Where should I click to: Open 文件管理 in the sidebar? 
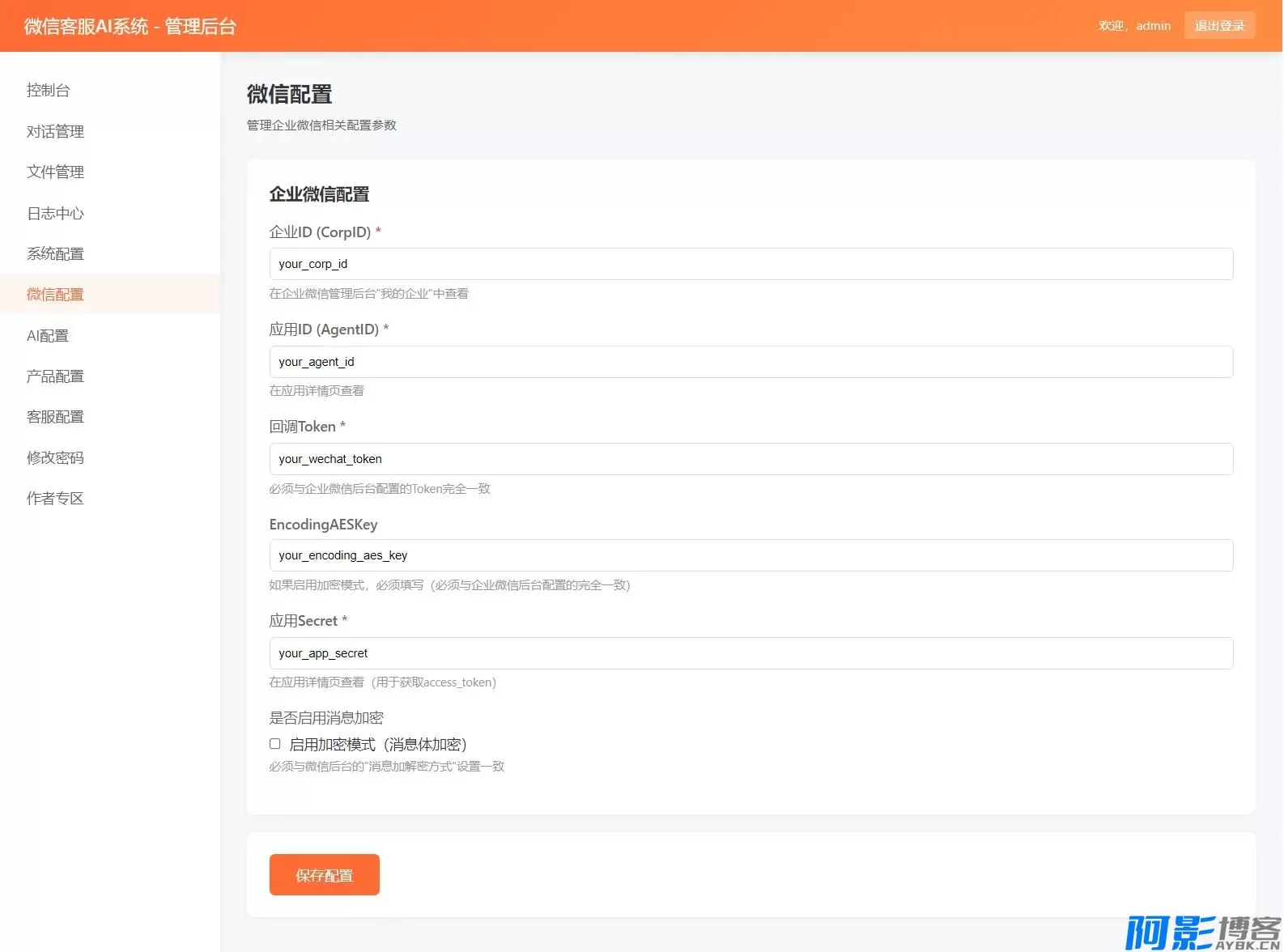[x=55, y=172]
